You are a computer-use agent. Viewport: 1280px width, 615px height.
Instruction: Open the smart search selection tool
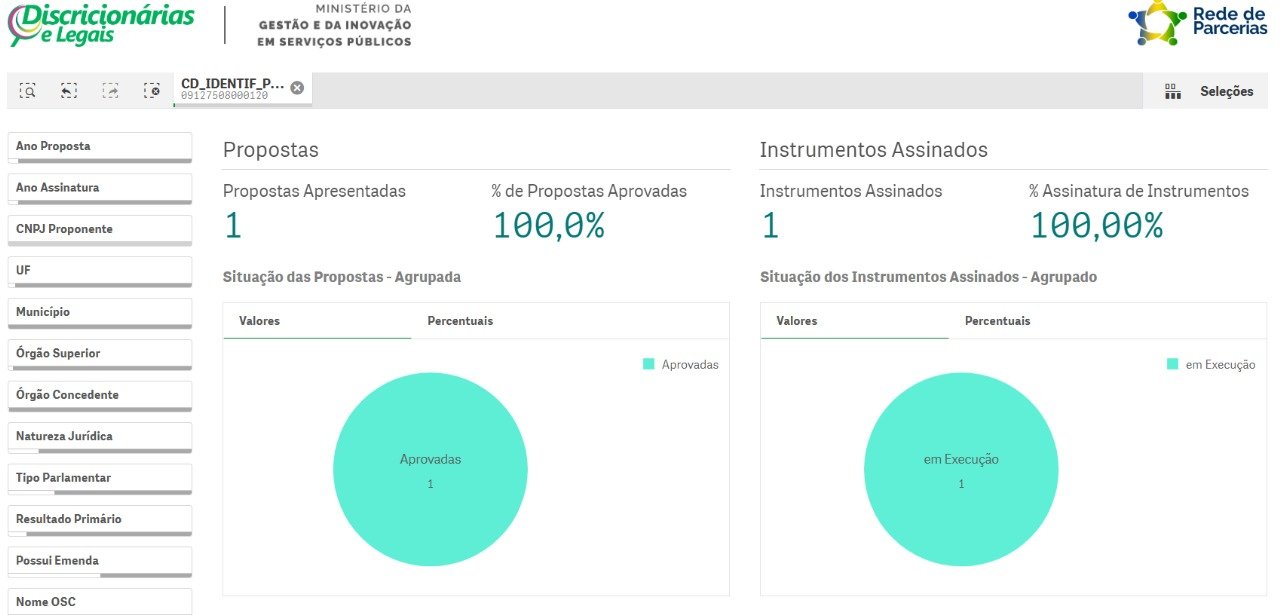click(x=28, y=91)
